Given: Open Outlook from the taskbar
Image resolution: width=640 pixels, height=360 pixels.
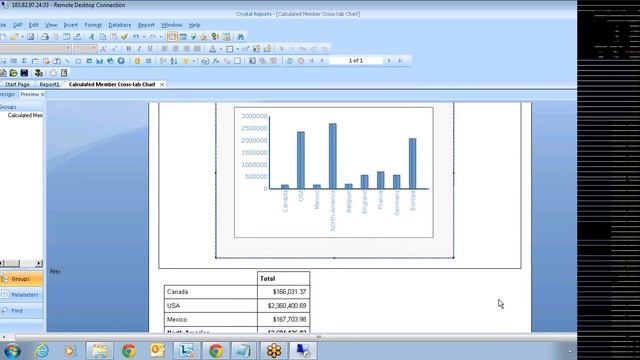Looking at the screenshot, I should (x=158, y=351).
